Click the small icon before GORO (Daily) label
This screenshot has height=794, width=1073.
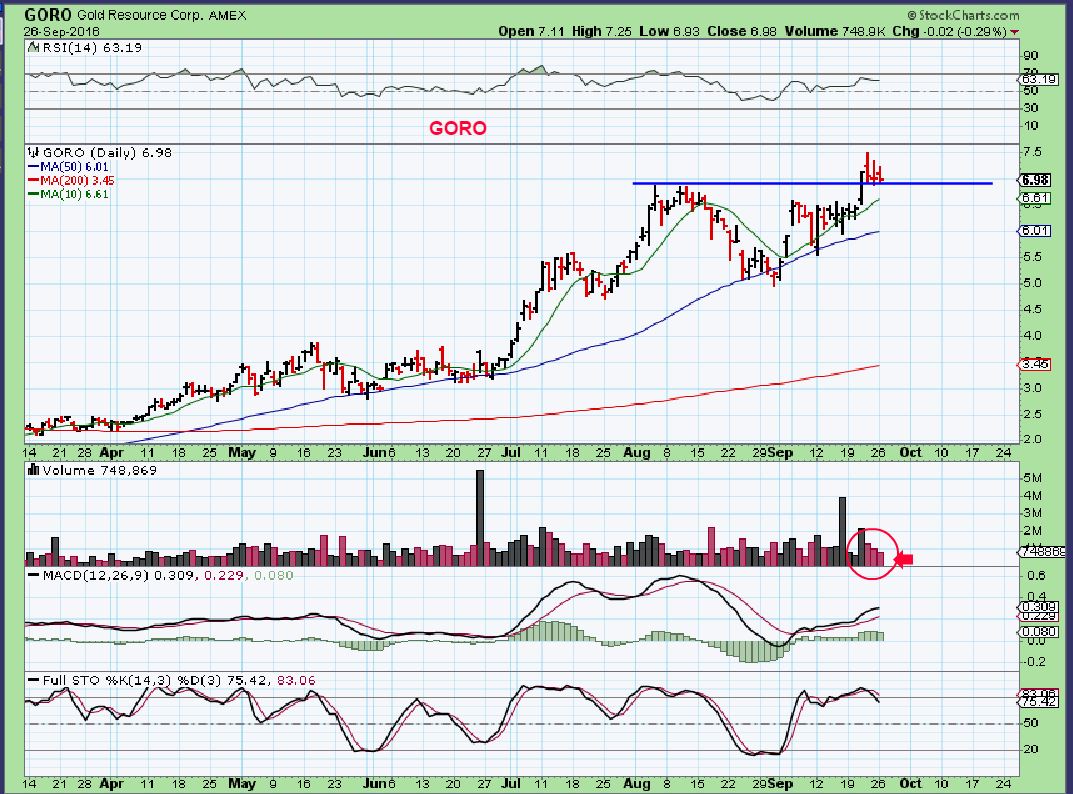(33, 153)
